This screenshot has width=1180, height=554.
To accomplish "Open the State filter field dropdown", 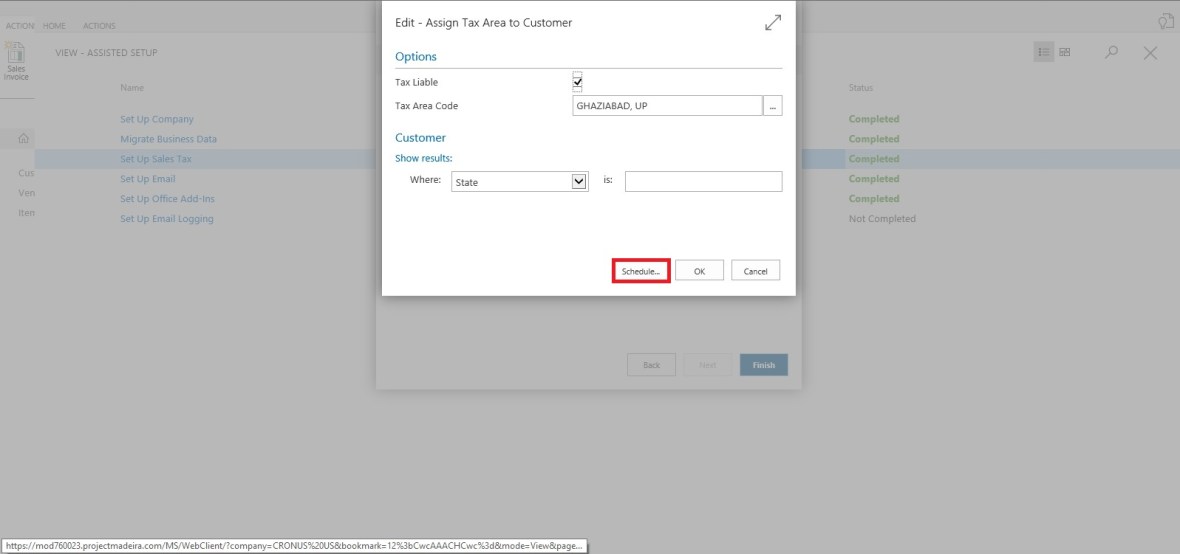I will (x=577, y=182).
